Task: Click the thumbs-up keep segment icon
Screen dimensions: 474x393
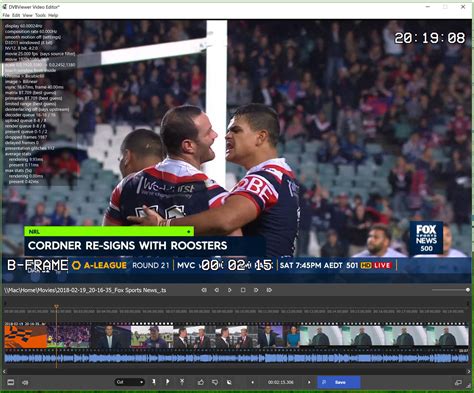Action: 201,382
